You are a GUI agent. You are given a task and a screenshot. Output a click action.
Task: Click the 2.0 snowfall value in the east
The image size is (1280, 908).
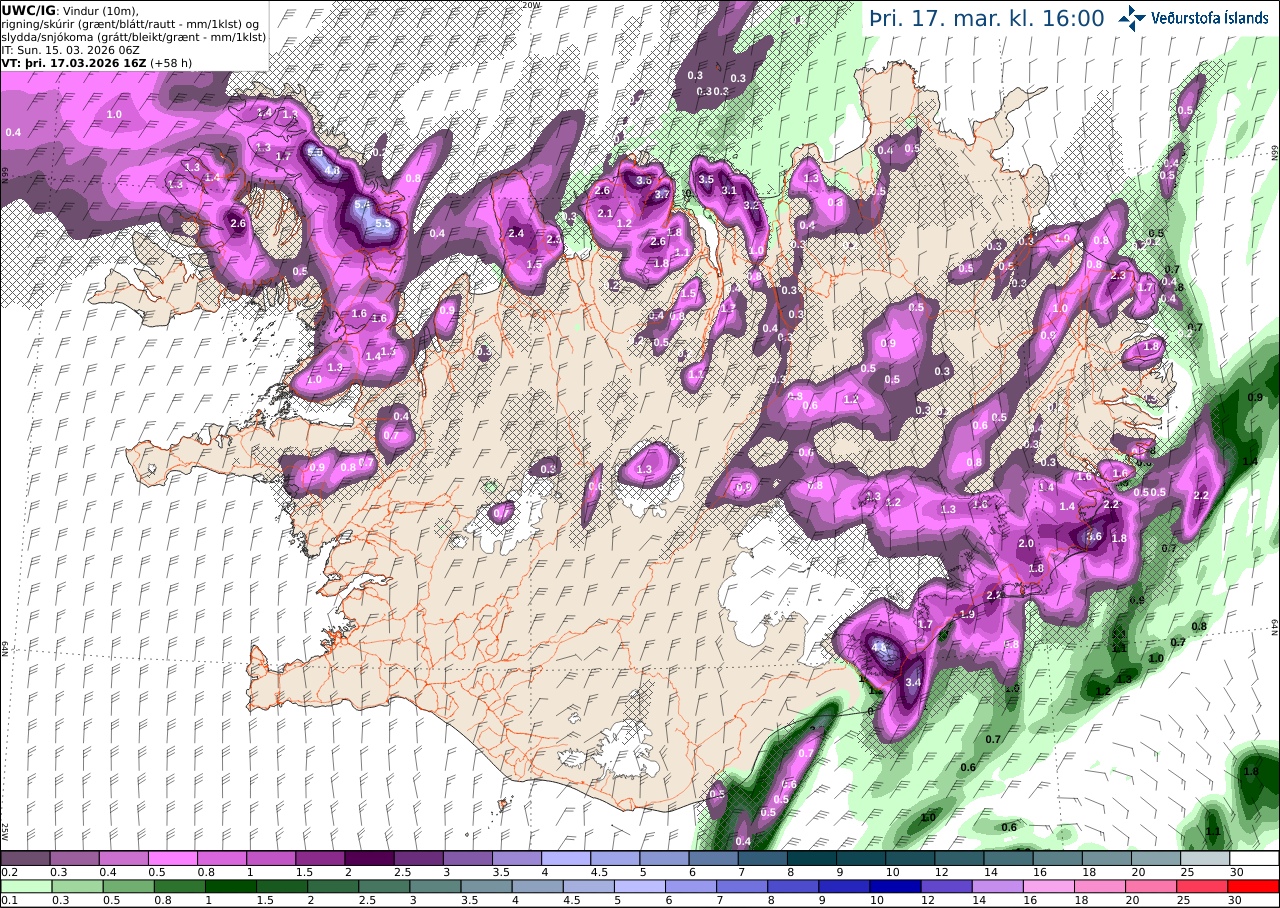(1026, 543)
